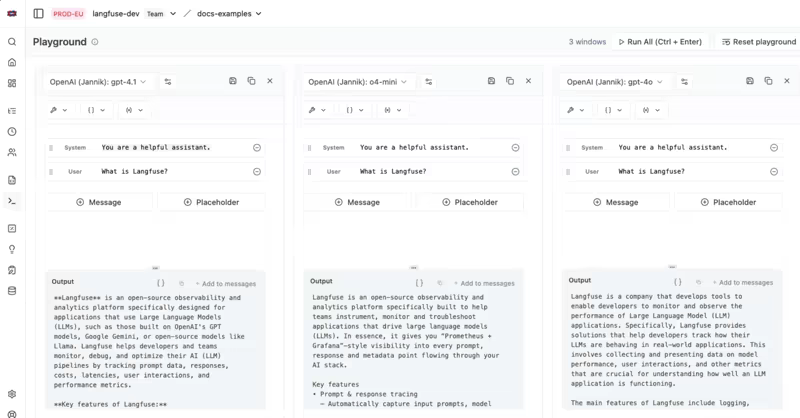Close the gpt-4.1 playground window

tap(270, 81)
